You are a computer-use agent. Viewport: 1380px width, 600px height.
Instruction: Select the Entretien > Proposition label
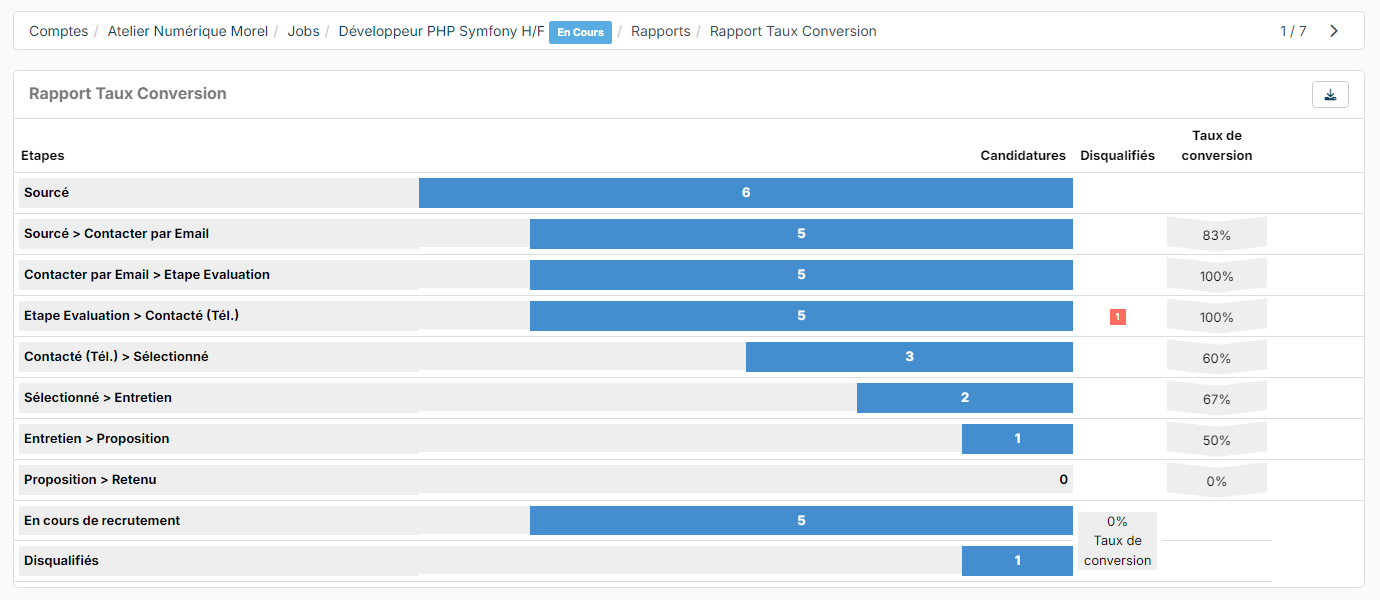[96, 439]
